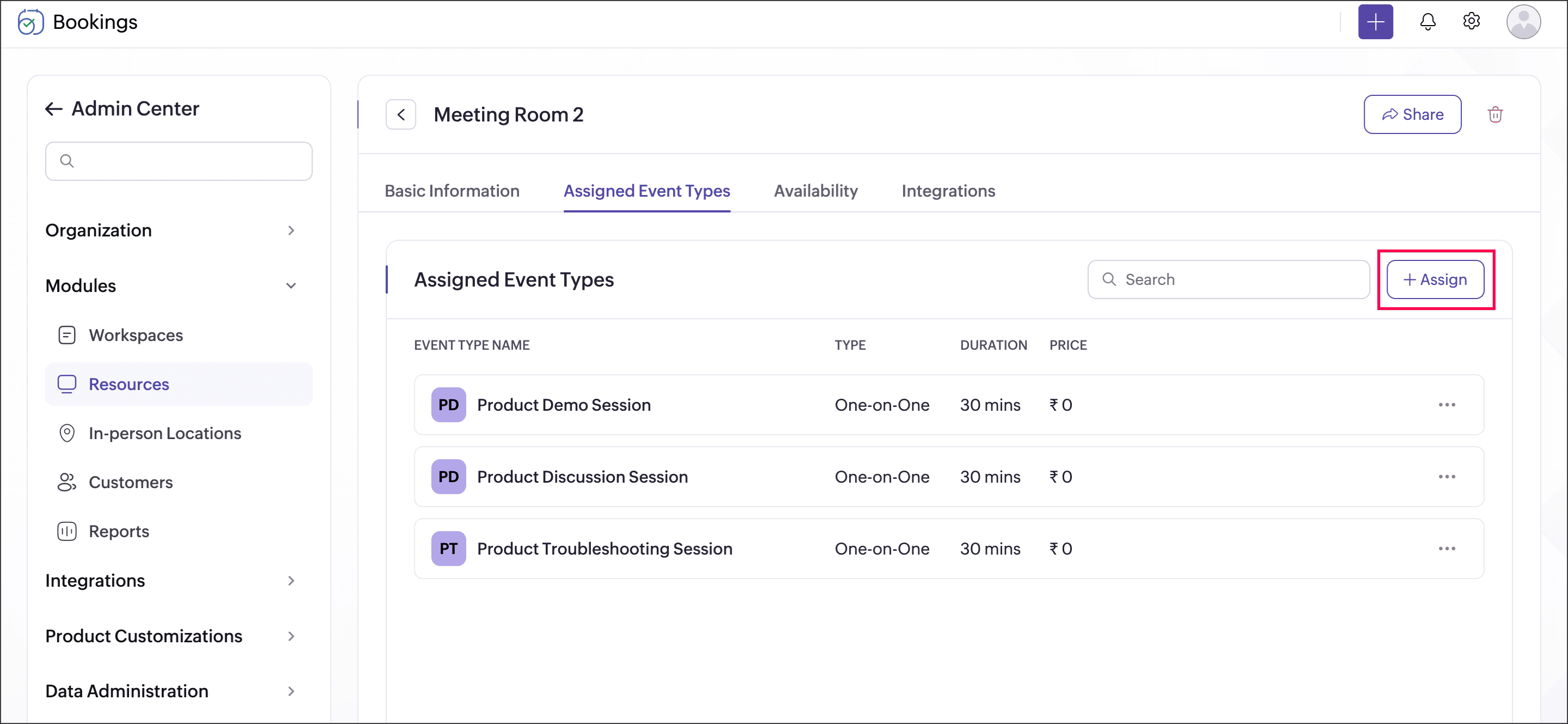Open notifications bell icon

click(1427, 22)
